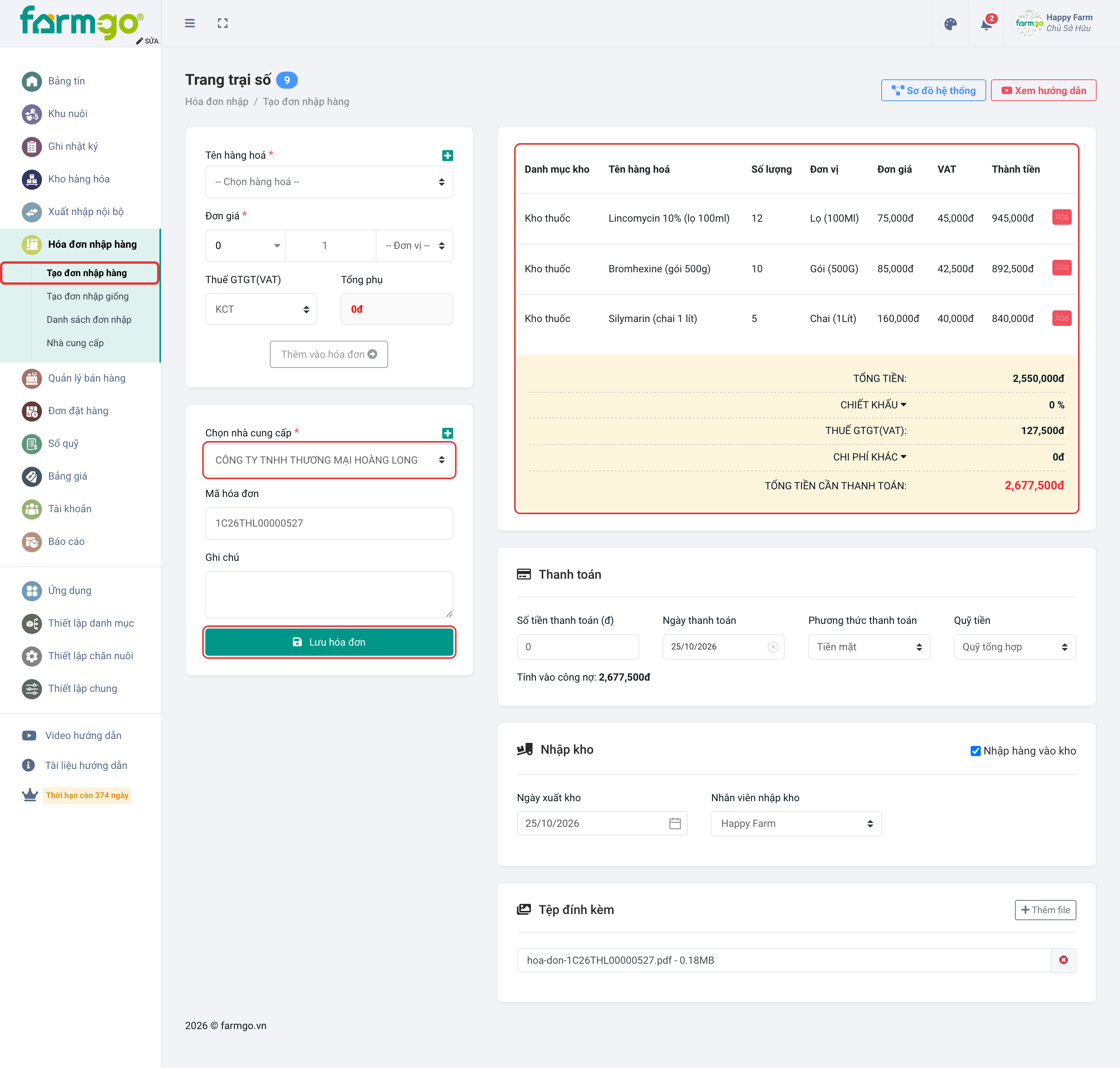
Task: Toggle the hamburger sidebar menu icon
Action: [x=189, y=23]
